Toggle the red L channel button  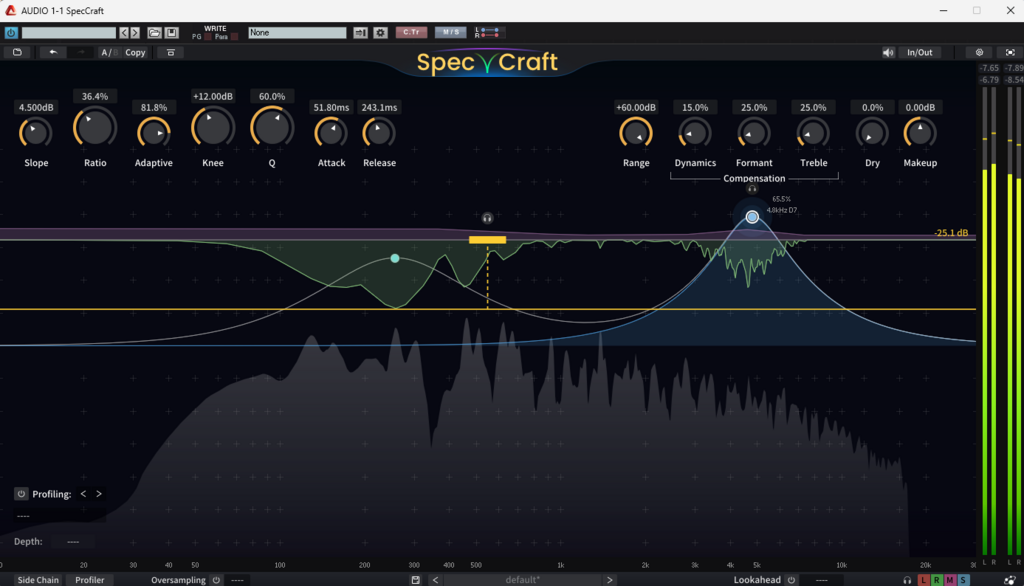(923, 579)
